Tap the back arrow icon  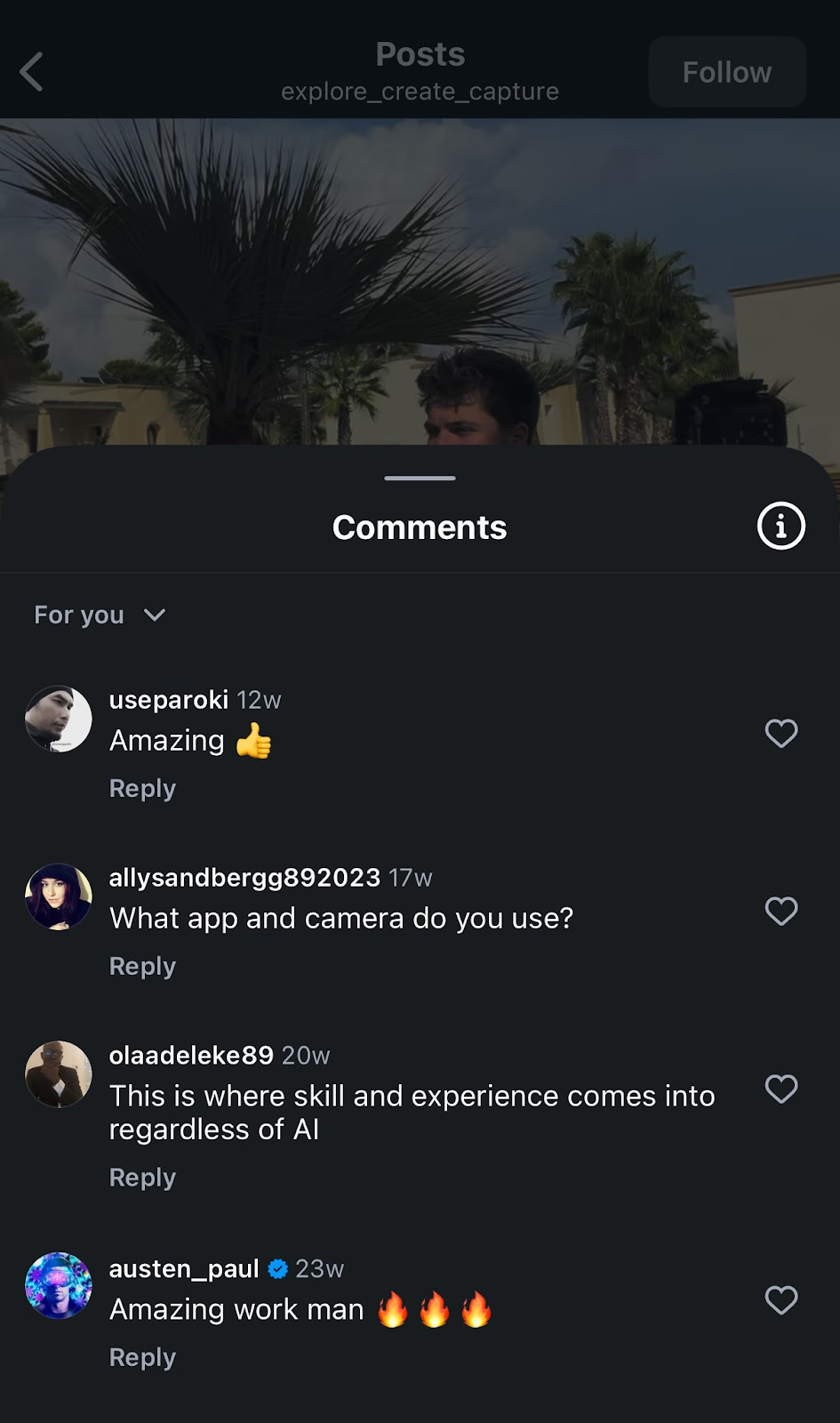tap(32, 72)
